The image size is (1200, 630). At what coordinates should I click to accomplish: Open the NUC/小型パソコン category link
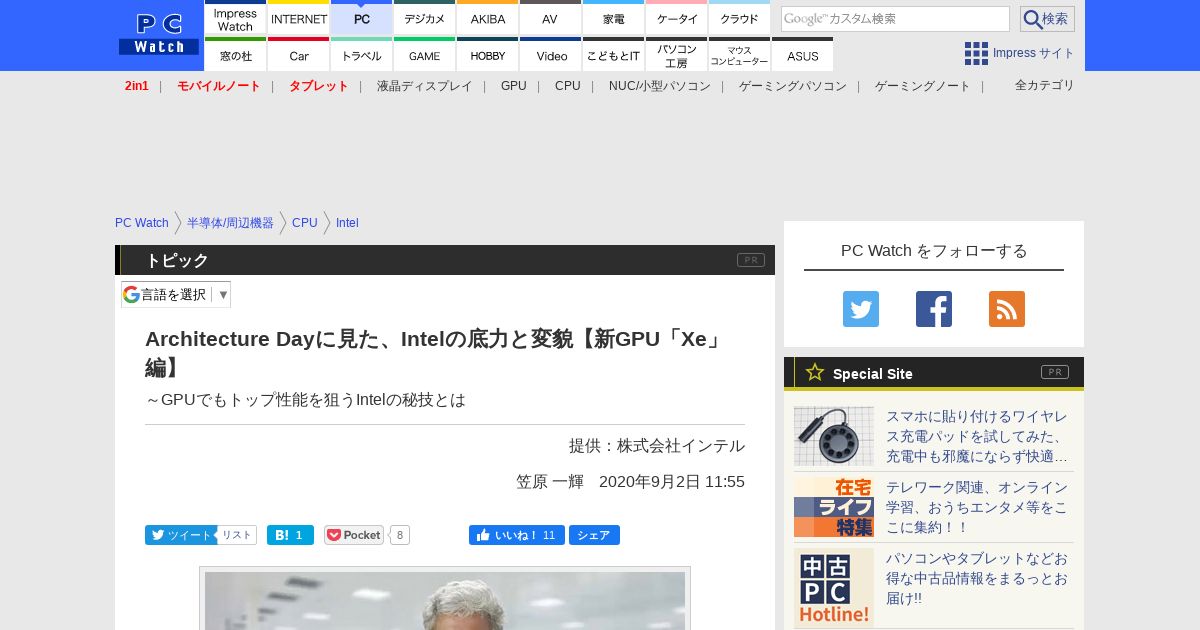point(660,86)
